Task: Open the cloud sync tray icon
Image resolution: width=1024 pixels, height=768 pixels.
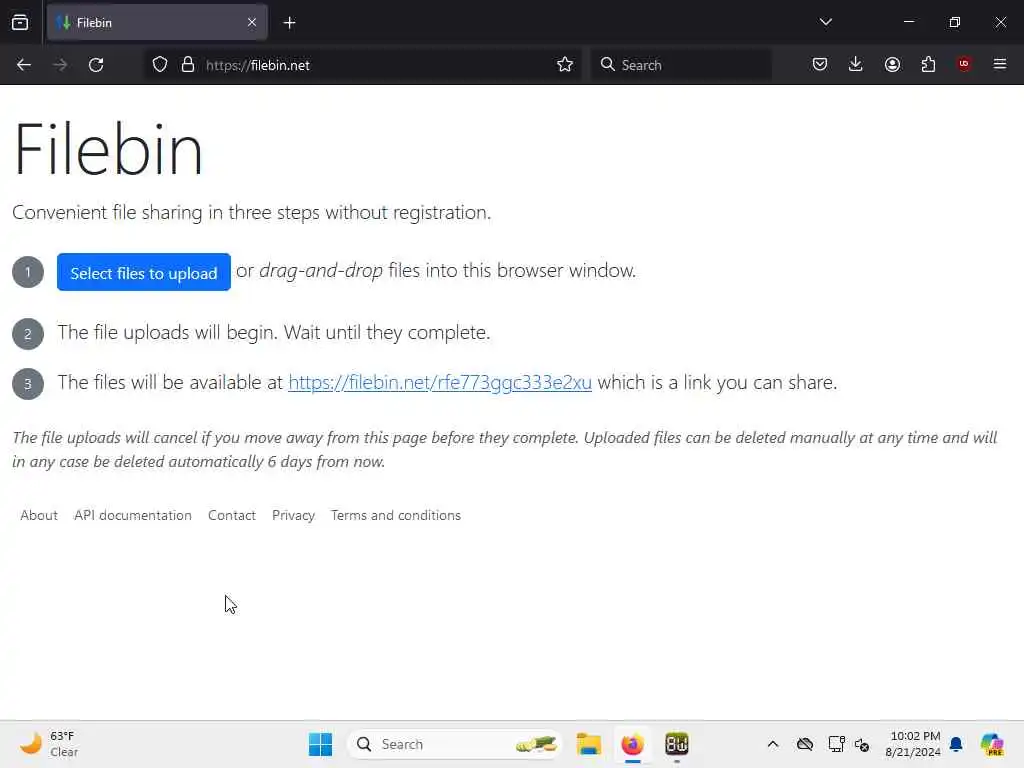Action: point(805,744)
